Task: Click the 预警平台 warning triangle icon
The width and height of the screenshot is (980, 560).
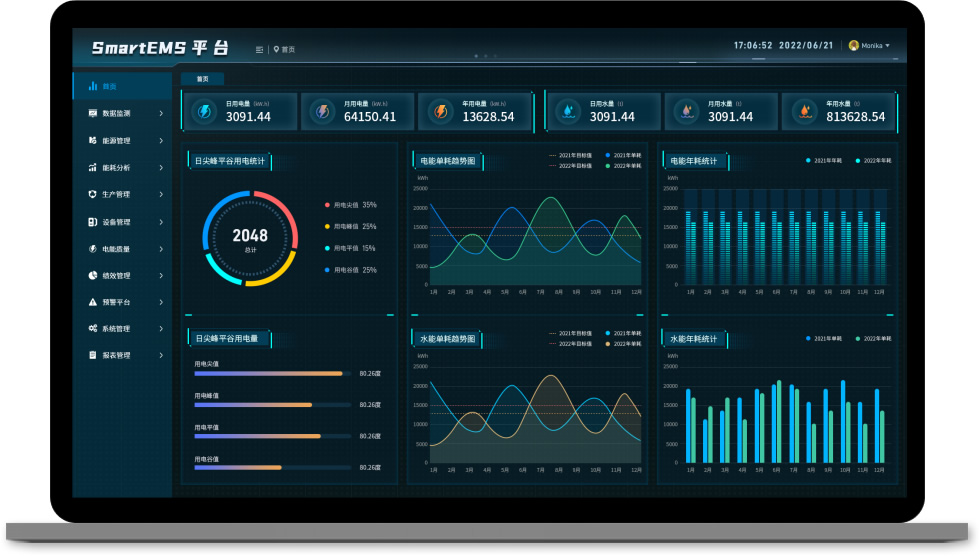Action: point(93,302)
